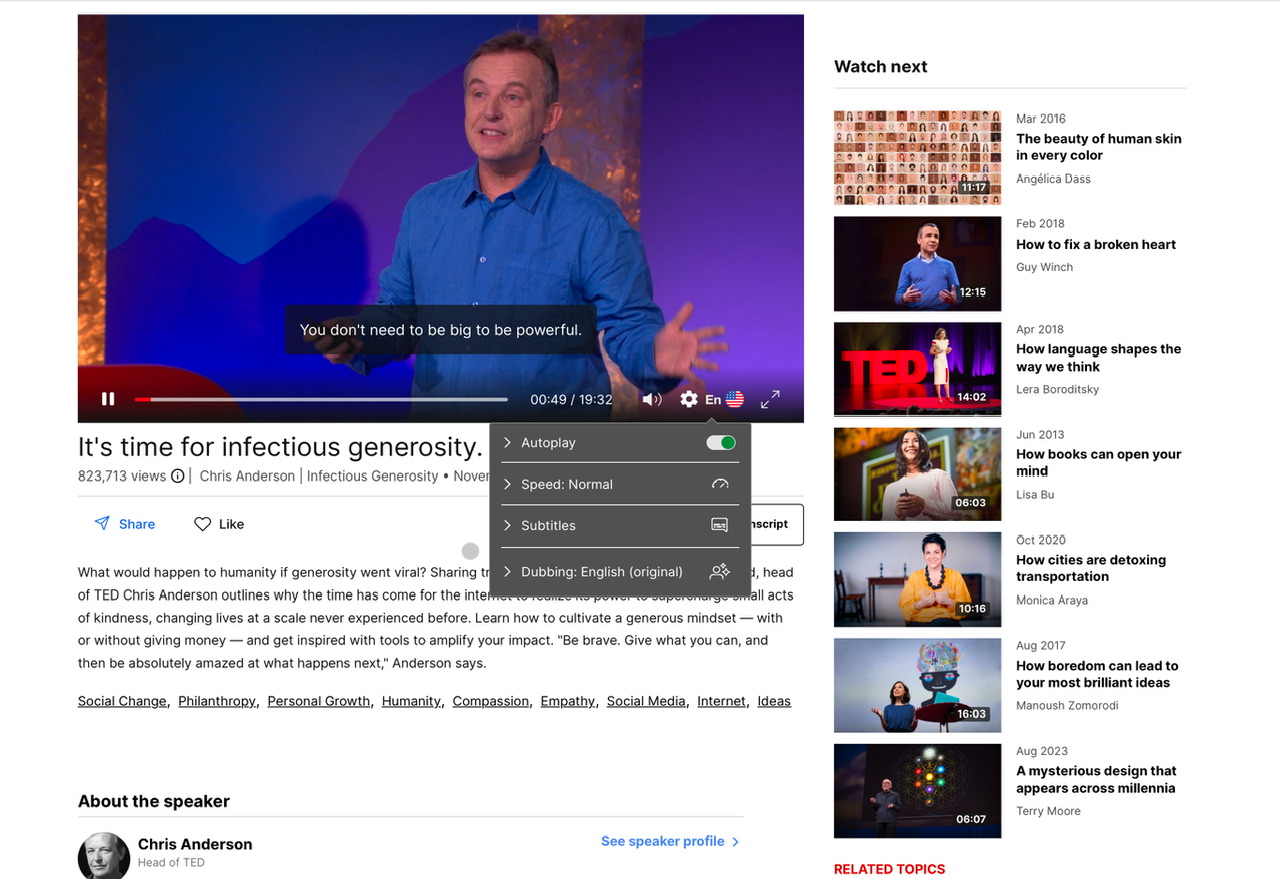Click the dubbing person icon

(719, 572)
